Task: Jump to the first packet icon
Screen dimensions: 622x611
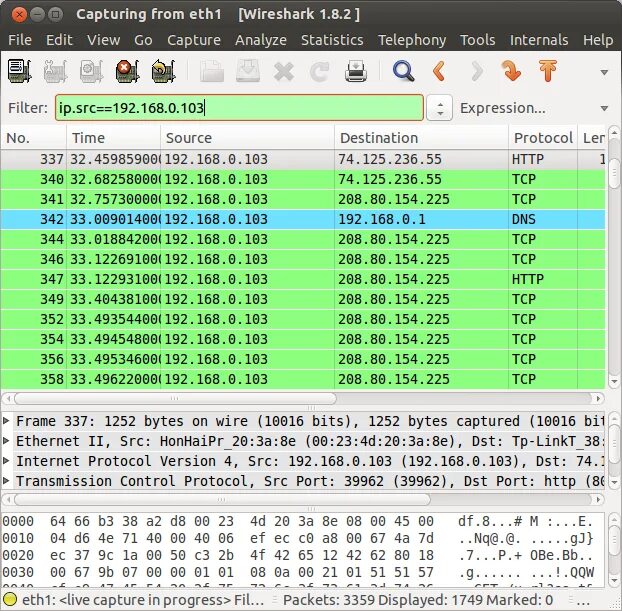Action: pos(547,71)
